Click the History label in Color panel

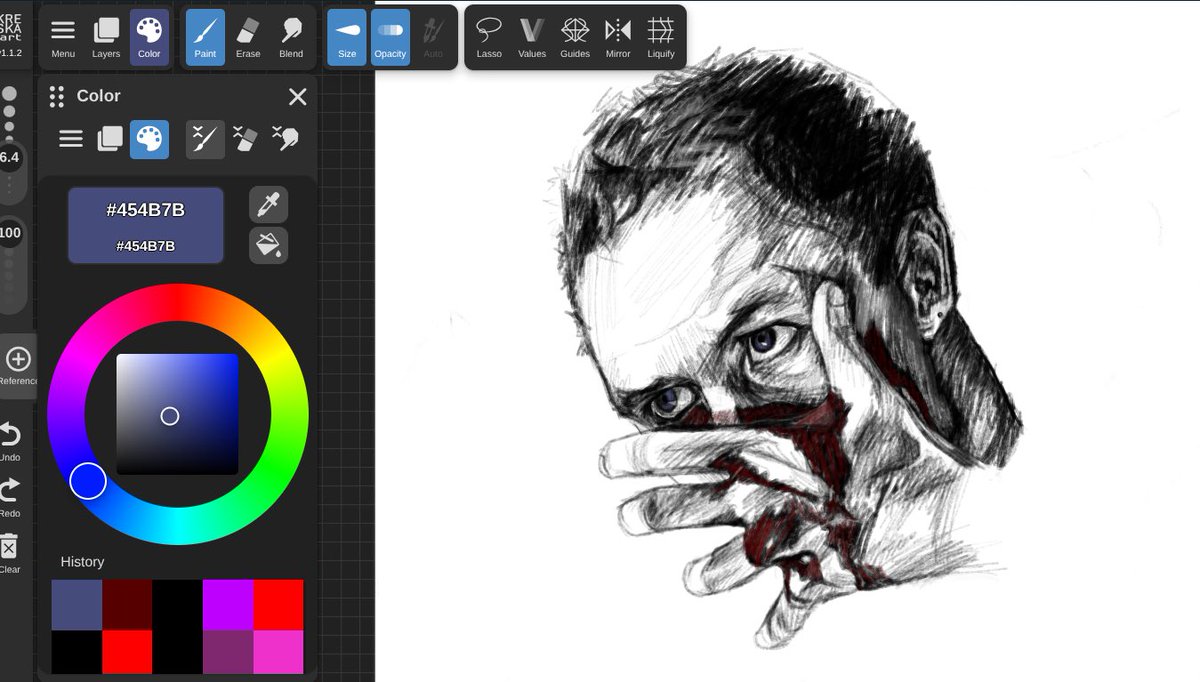pos(82,562)
